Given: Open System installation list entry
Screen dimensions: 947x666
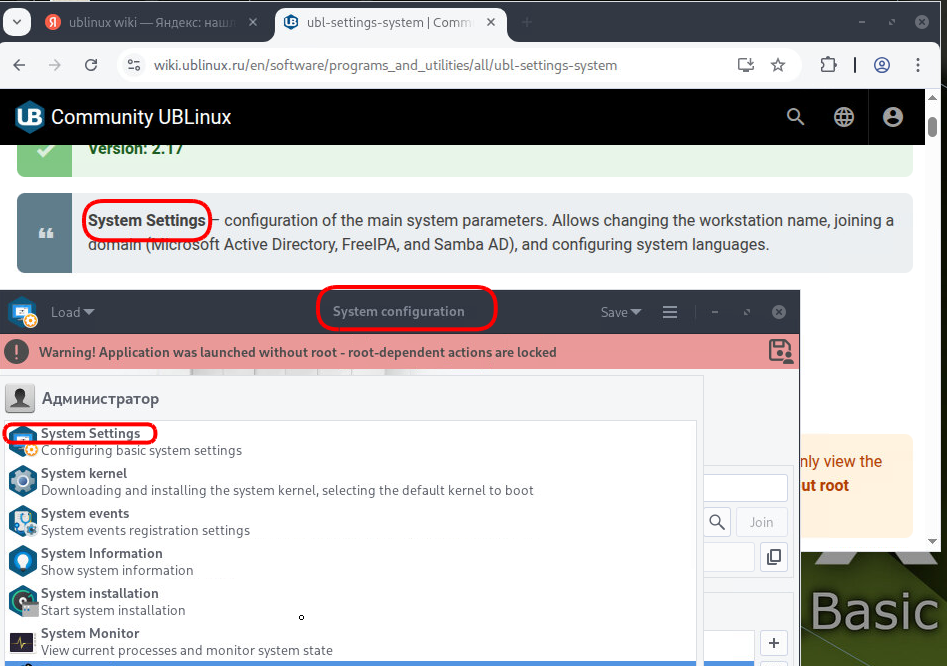Looking at the screenshot, I should [x=350, y=601].
